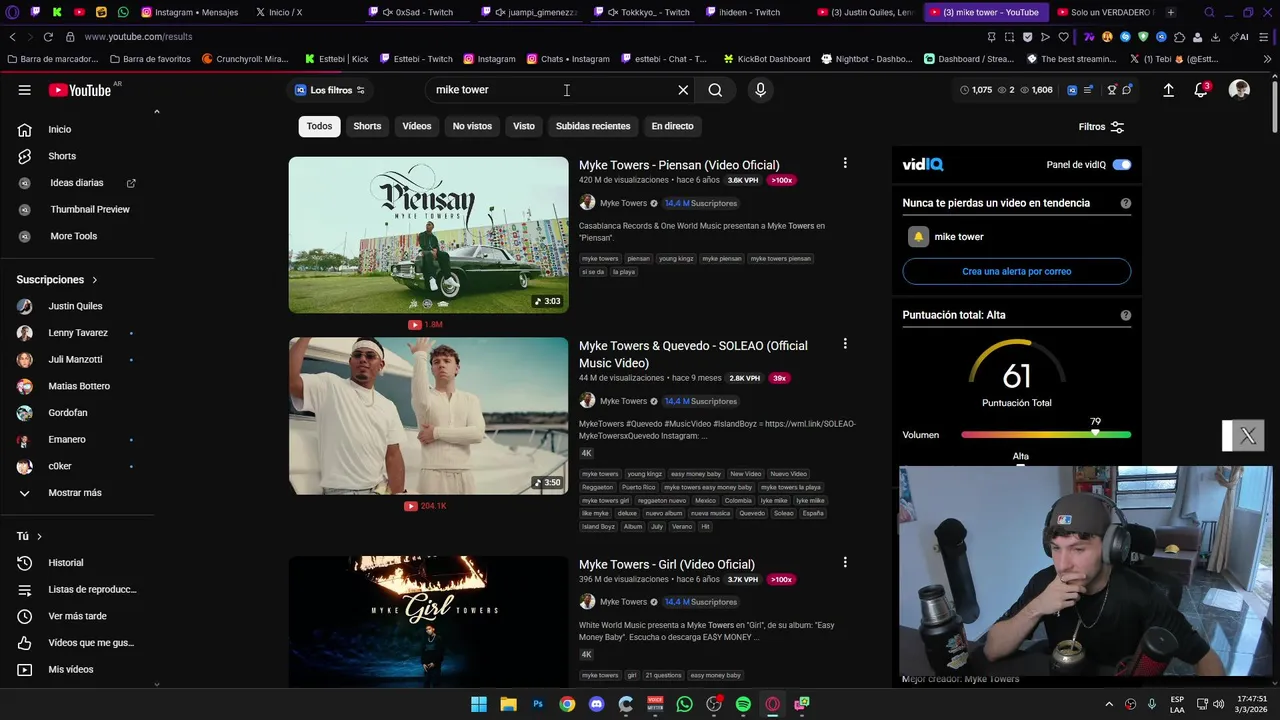Show more bookmarks with double chevron
This screenshot has height=720, width=1280.
click(x=1267, y=59)
